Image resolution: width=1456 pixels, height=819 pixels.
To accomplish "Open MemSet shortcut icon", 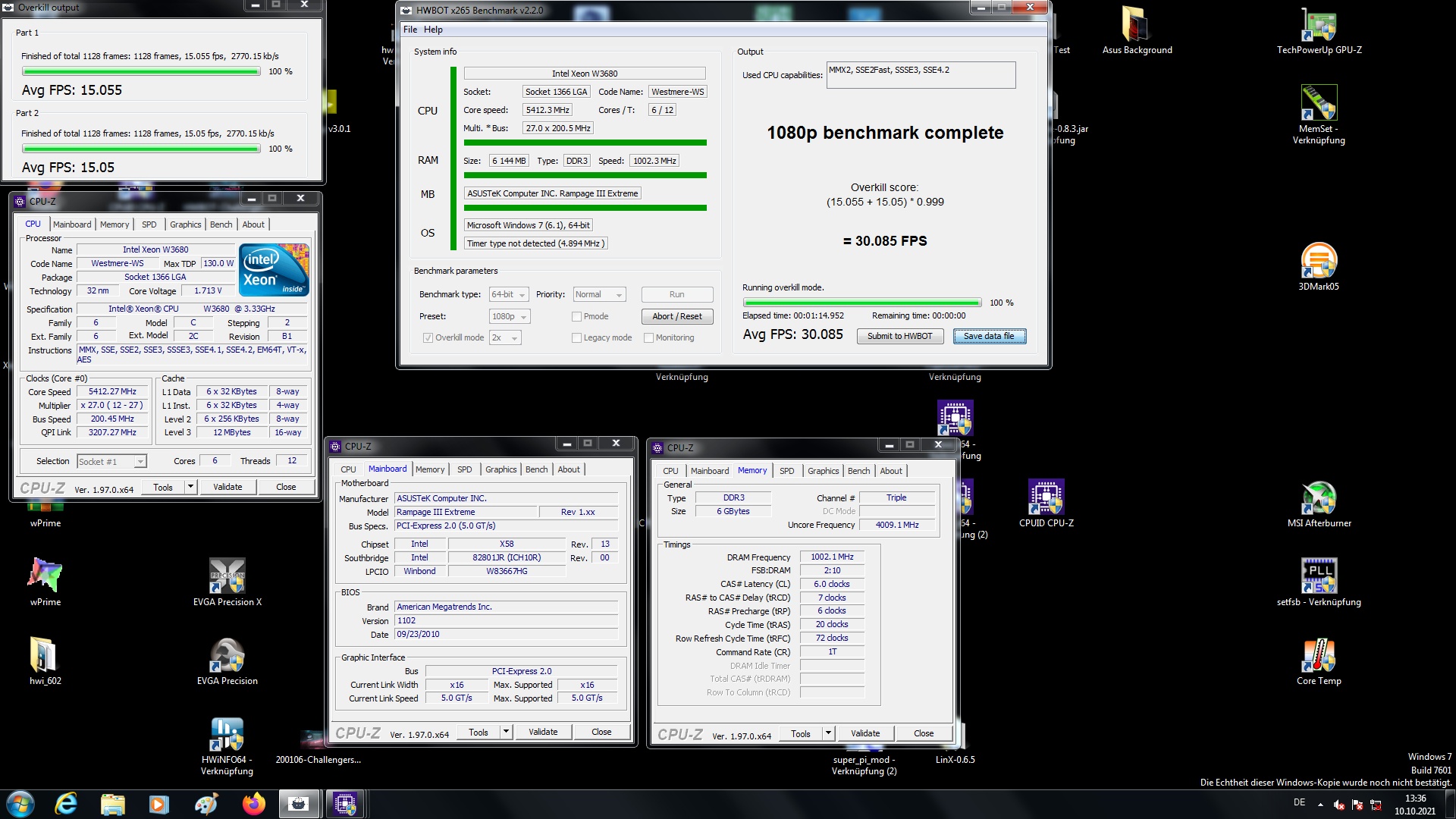I will click(1319, 114).
